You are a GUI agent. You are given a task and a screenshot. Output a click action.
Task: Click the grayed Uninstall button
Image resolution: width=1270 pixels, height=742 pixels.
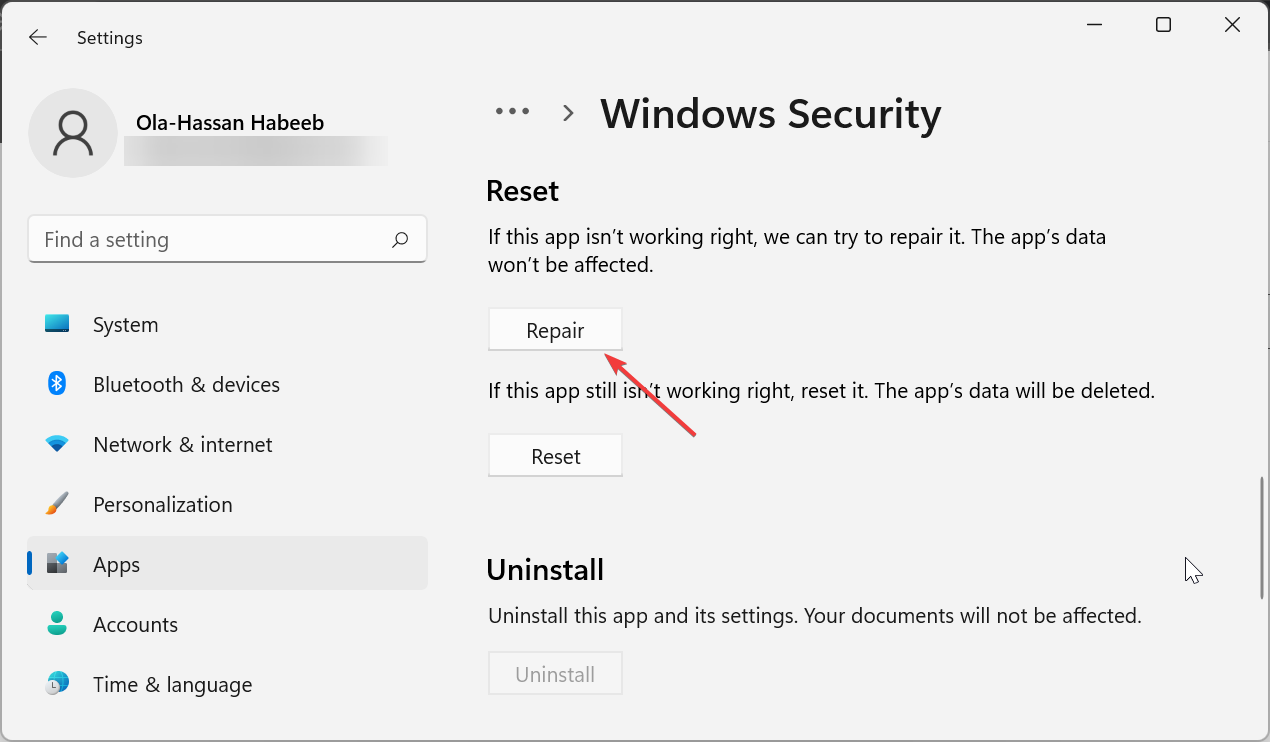coord(555,674)
